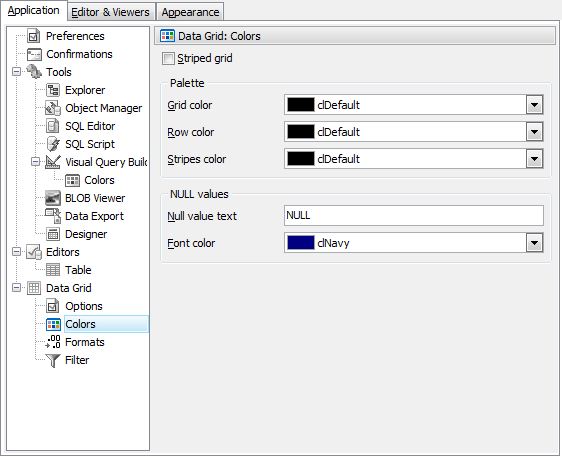Switch to the Editor & Viewers tab
Image resolution: width=562 pixels, height=457 pixels.
click(x=111, y=12)
